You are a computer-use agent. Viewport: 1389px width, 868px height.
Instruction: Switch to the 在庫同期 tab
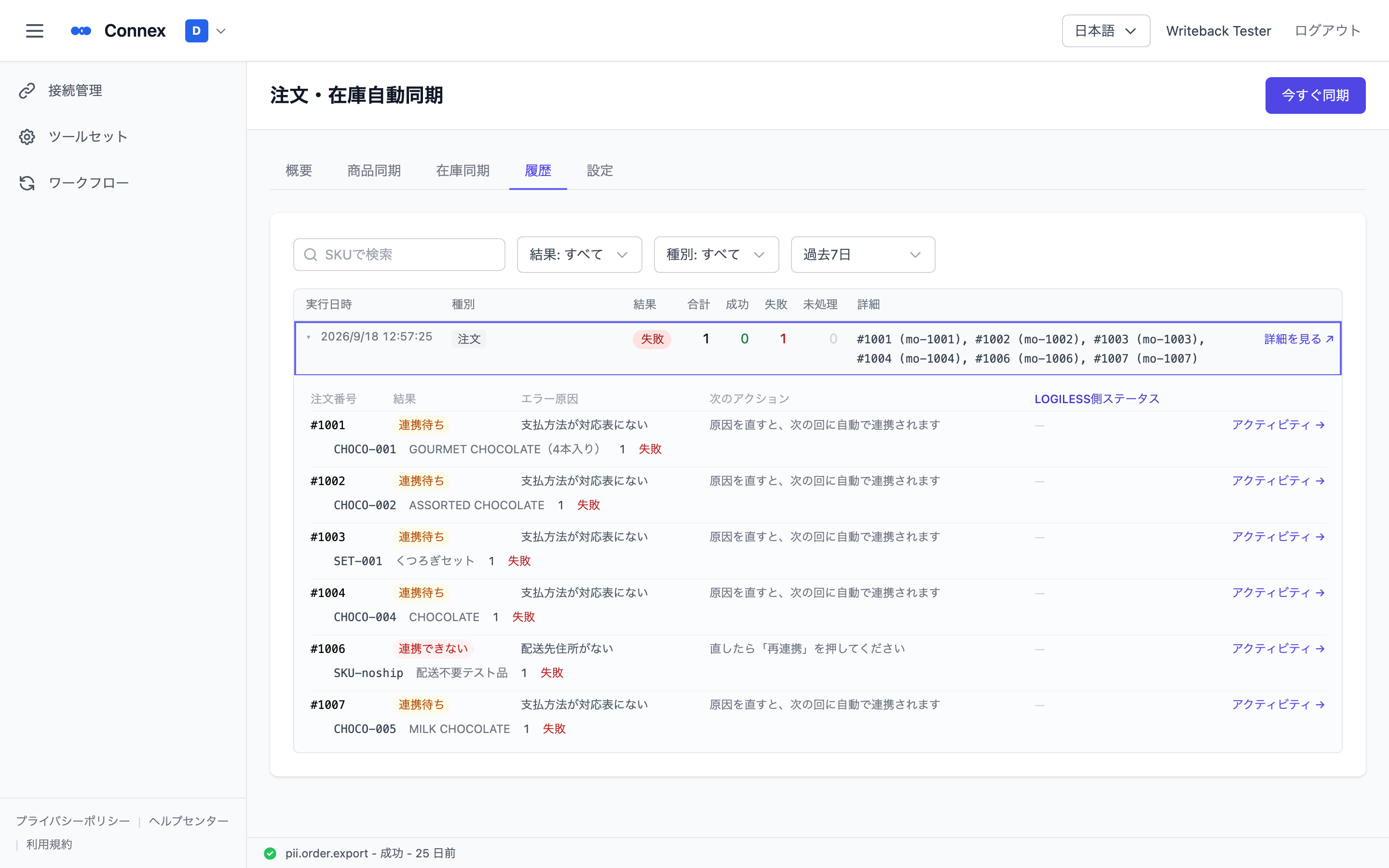click(463, 171)
